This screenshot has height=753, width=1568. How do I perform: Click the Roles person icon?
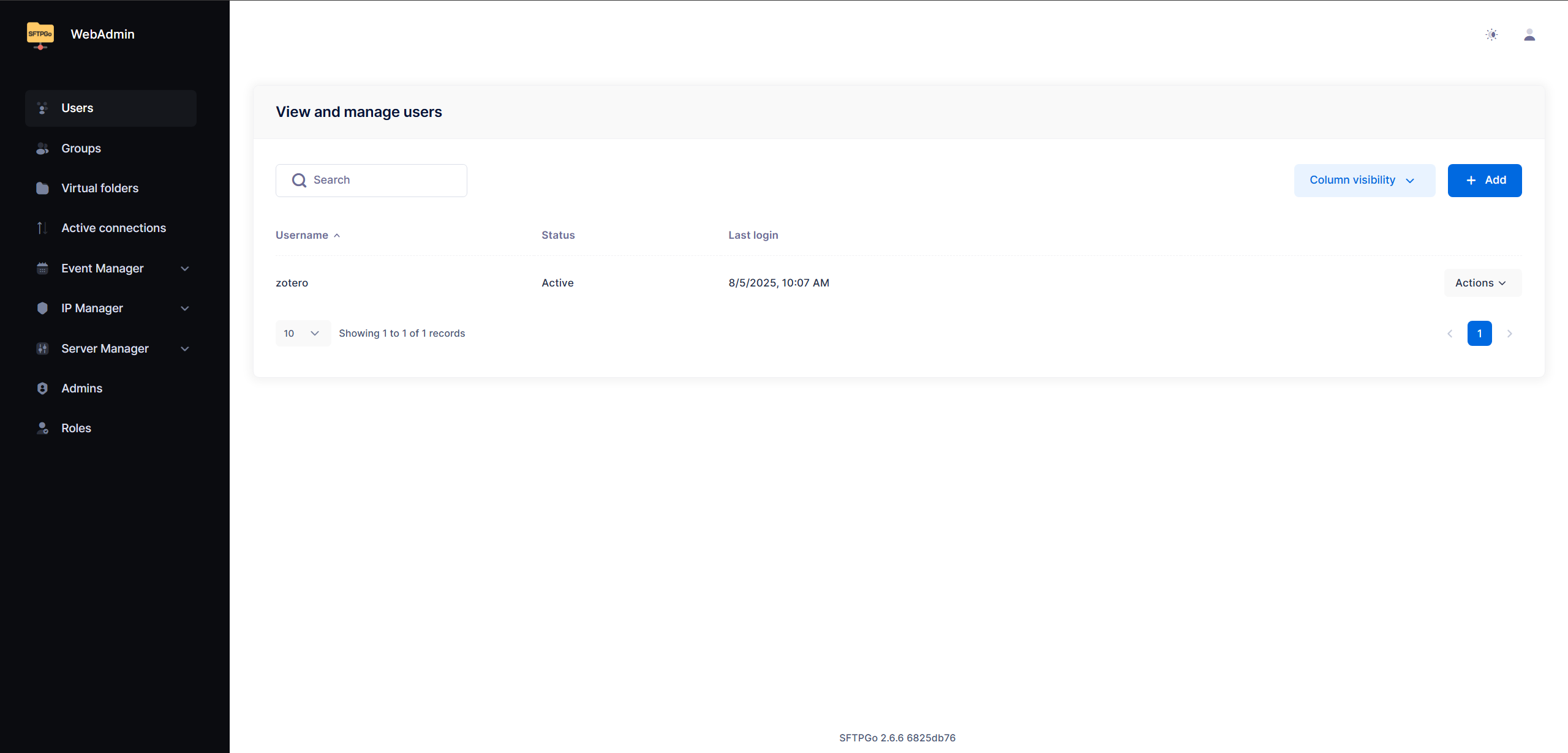coord(42,428)
